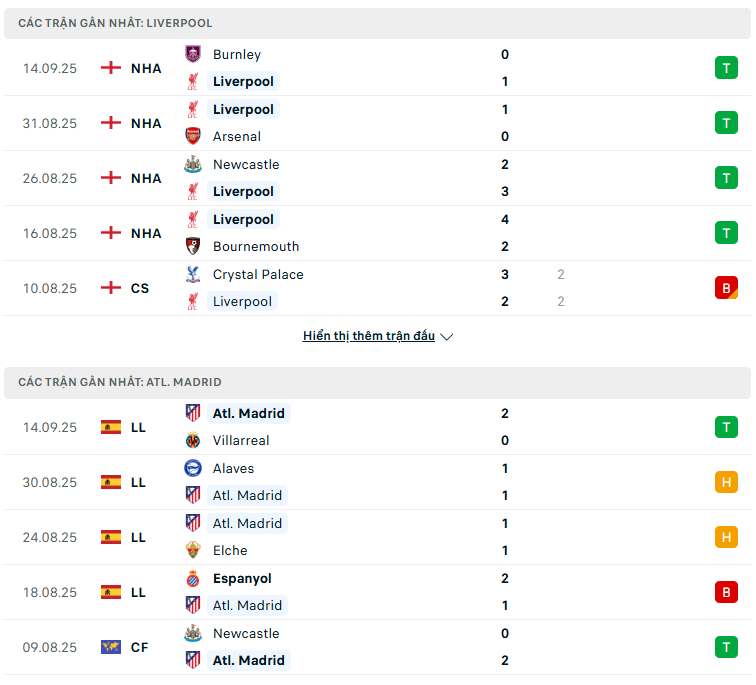Click green T result badge for Burnley match

(726, 68)
